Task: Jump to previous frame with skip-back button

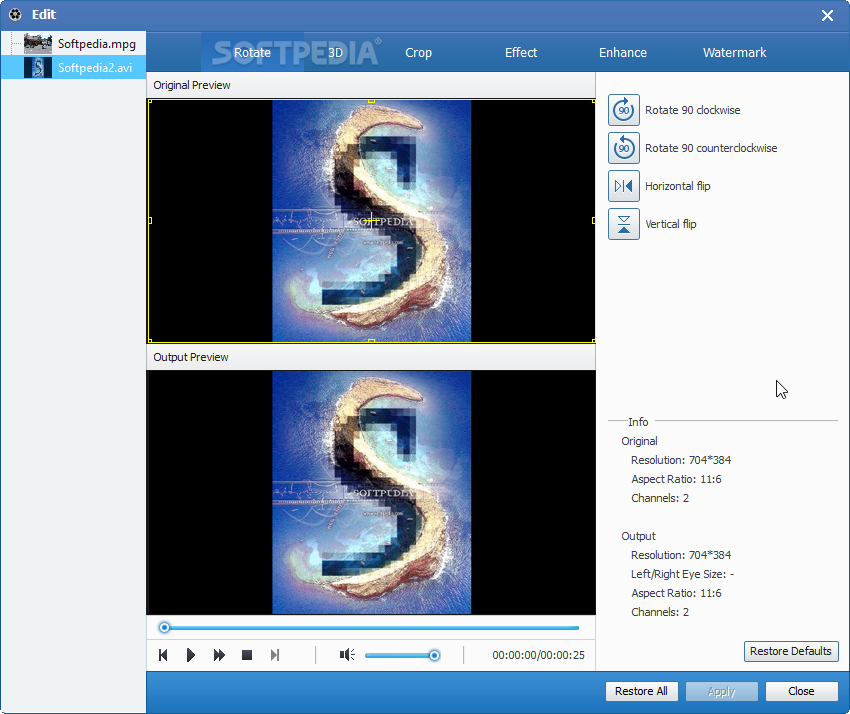Action: (163, 655)
